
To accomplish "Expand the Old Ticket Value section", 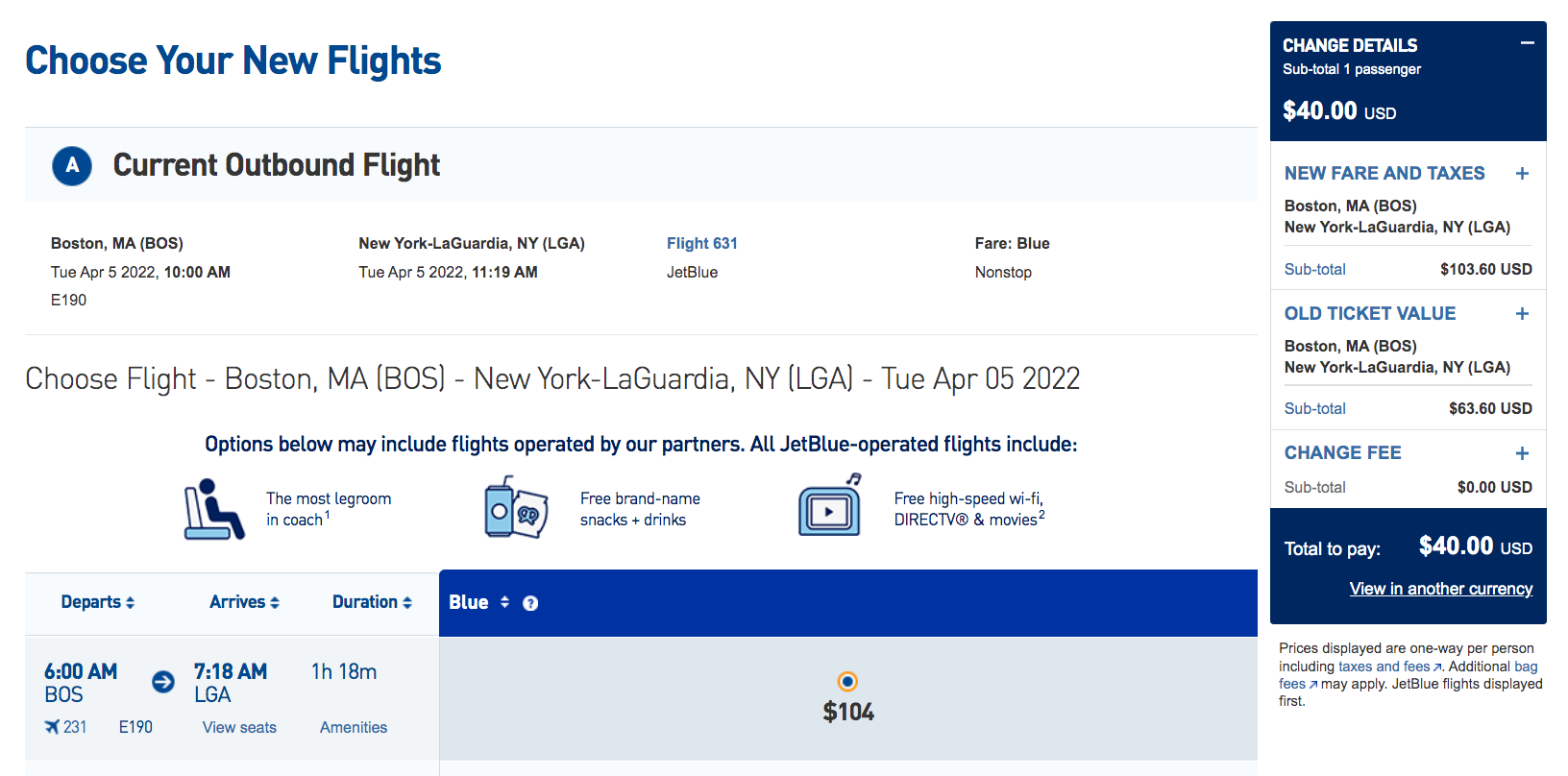I will click(1522, 314).
